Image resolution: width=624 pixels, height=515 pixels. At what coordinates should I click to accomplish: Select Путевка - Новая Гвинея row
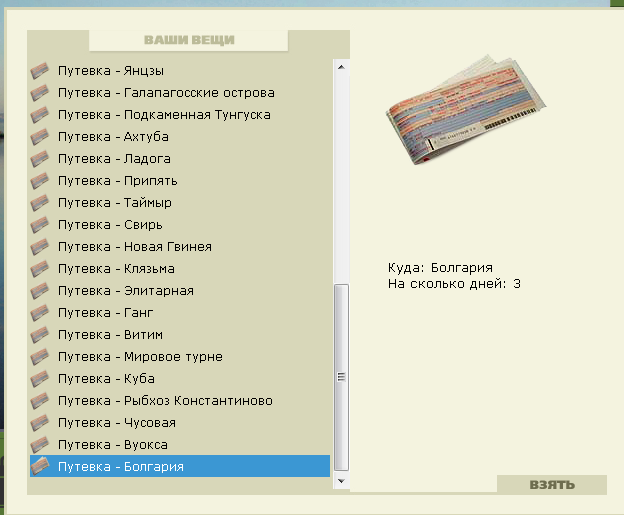180,247
